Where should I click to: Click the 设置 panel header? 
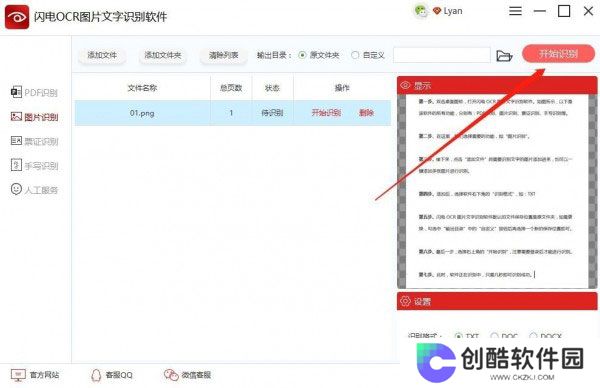pos(497,301)
